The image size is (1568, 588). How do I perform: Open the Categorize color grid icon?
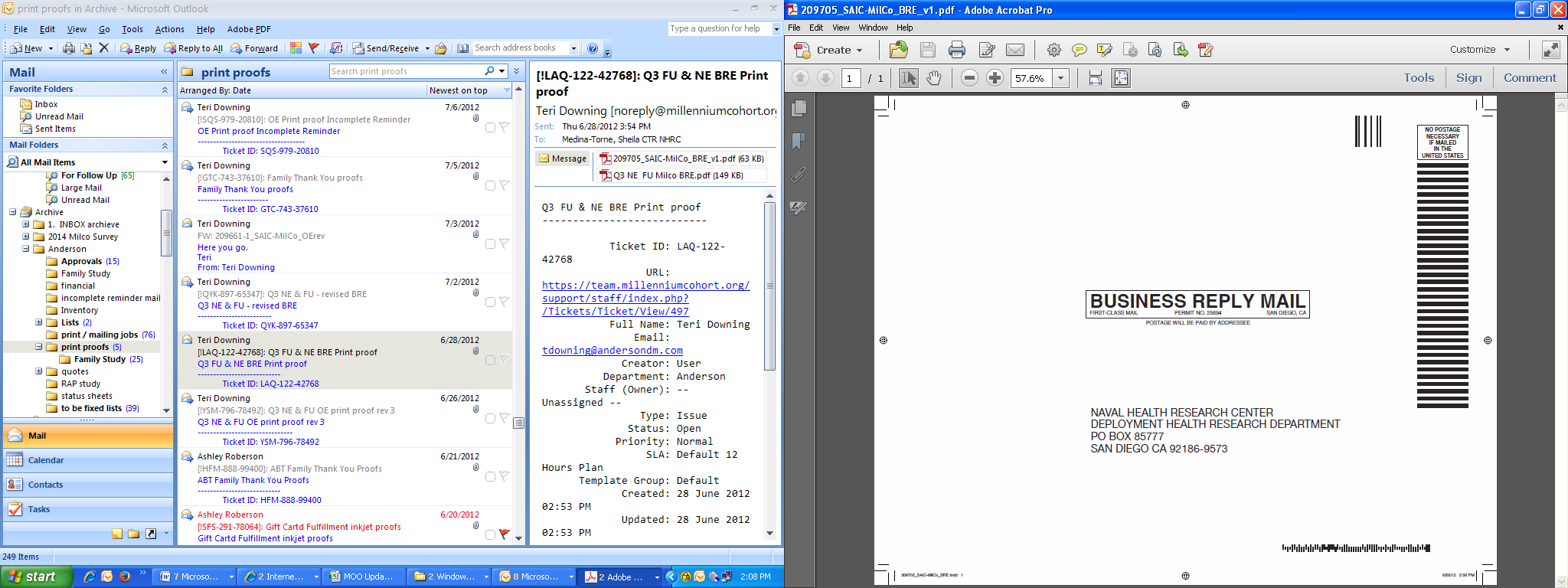pyautogui.click(x=296, y=48)
